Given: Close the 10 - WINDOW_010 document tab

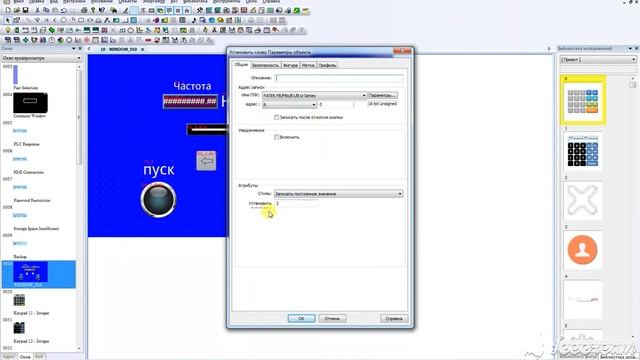Looking at the screenshot, I should click(x=142, y=49).
